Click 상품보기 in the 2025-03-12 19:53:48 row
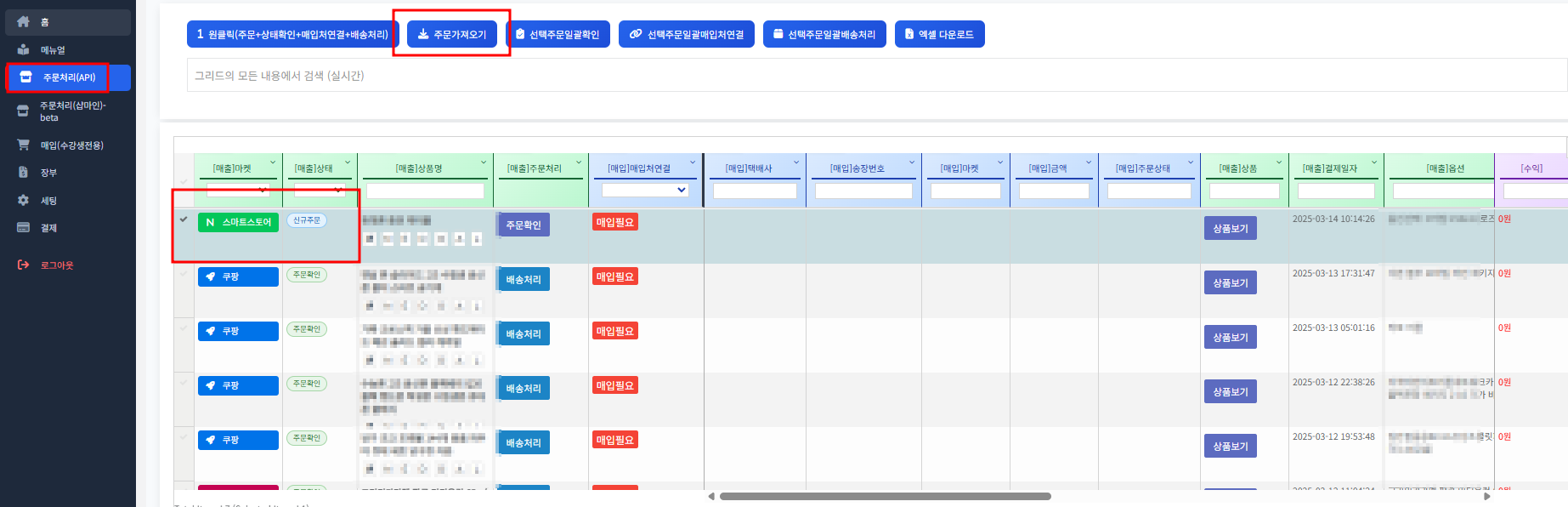This screenshot has height=507, width=1568. pyautogui.click(x=1230, y=447)
